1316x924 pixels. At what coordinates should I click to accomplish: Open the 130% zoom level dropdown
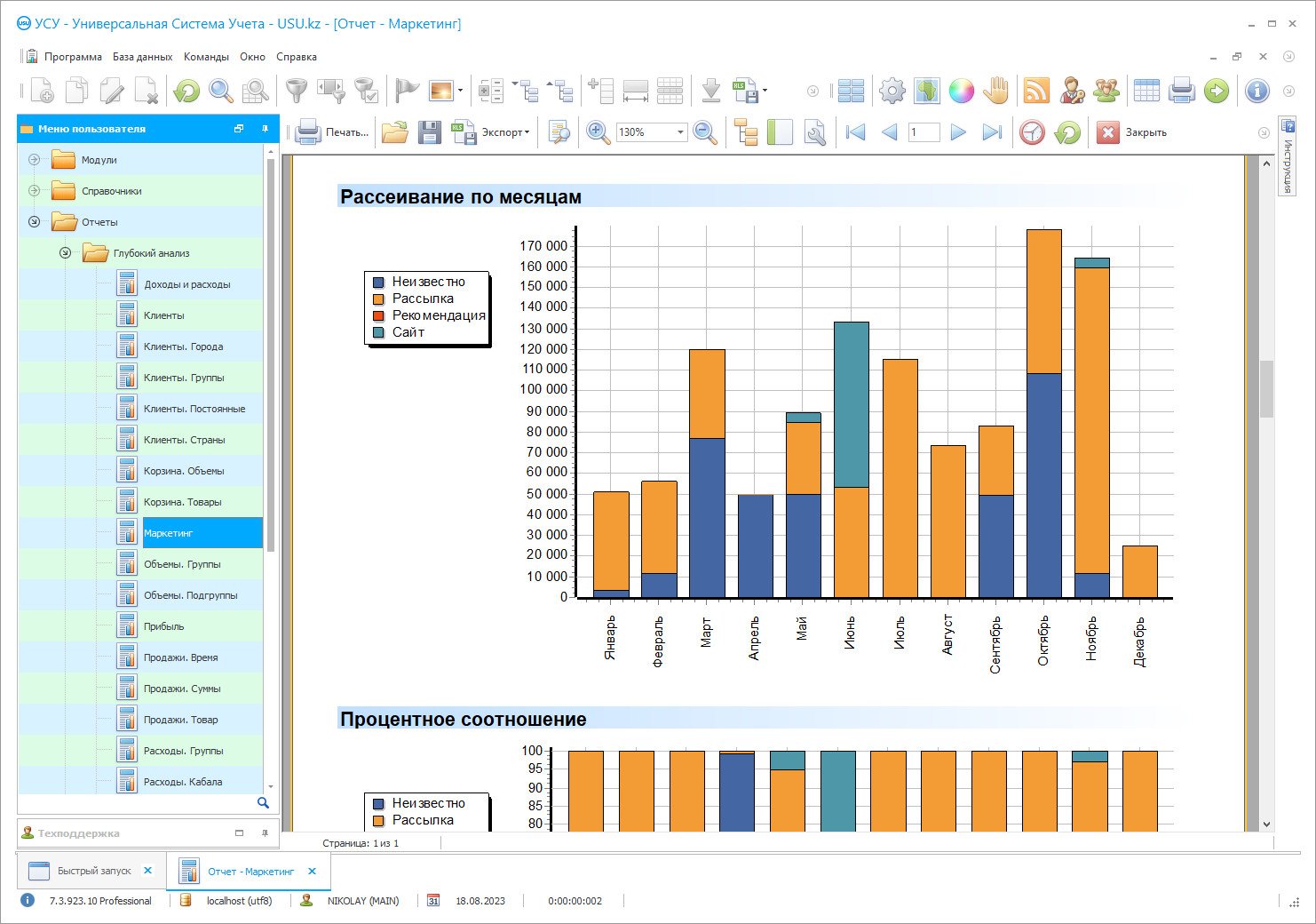point(680,132)
